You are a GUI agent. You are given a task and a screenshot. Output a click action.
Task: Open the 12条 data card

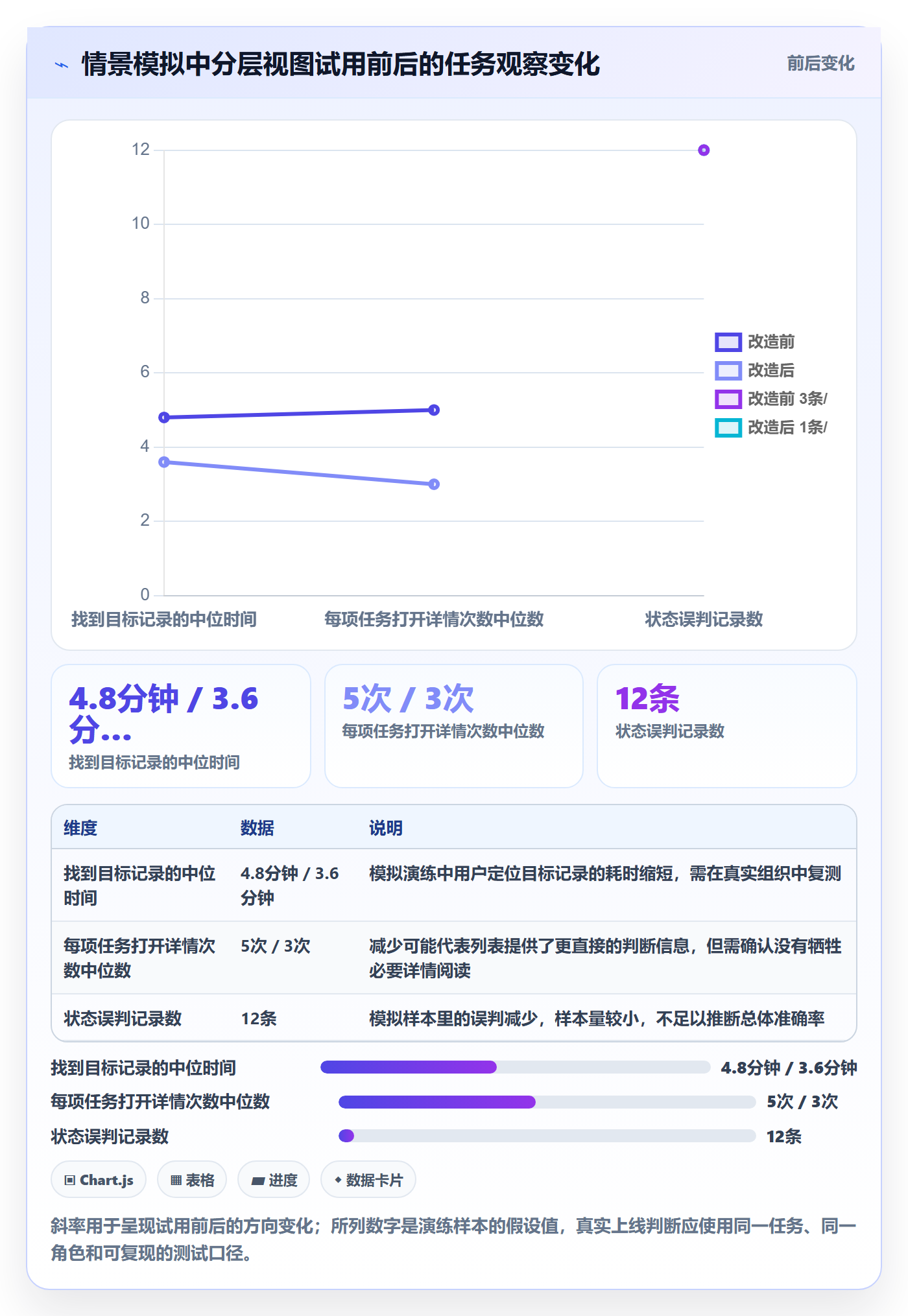click(727, 726)
